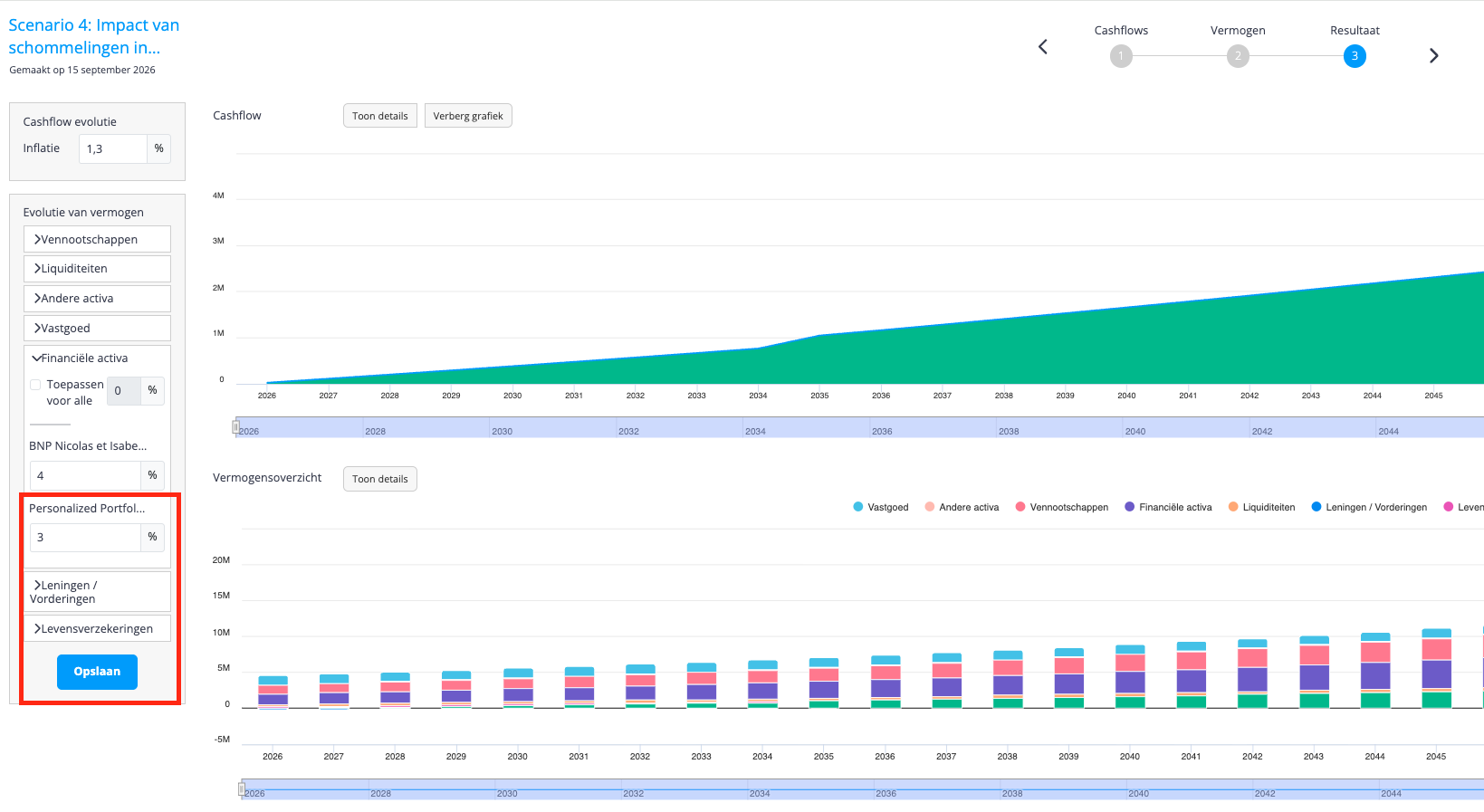
Task: Expand the Levensverzekeringen section
Action: (x=97, y=628)
